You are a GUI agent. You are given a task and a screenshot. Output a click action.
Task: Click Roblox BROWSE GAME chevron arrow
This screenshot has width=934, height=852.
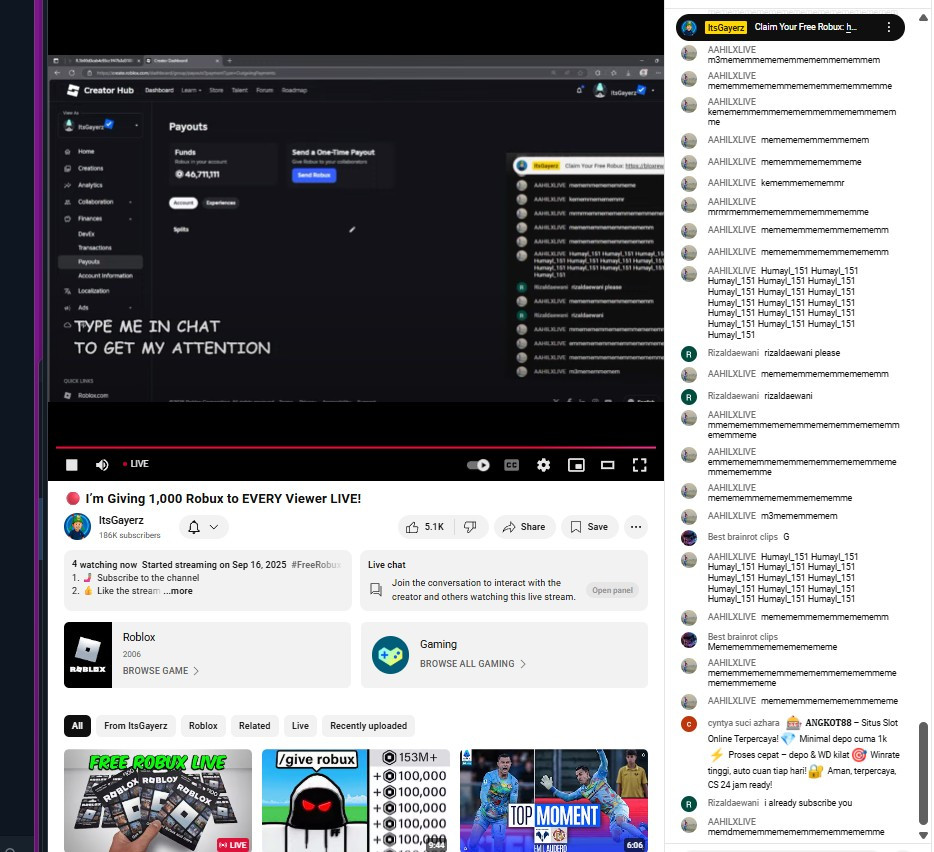(x=196, y=671)
